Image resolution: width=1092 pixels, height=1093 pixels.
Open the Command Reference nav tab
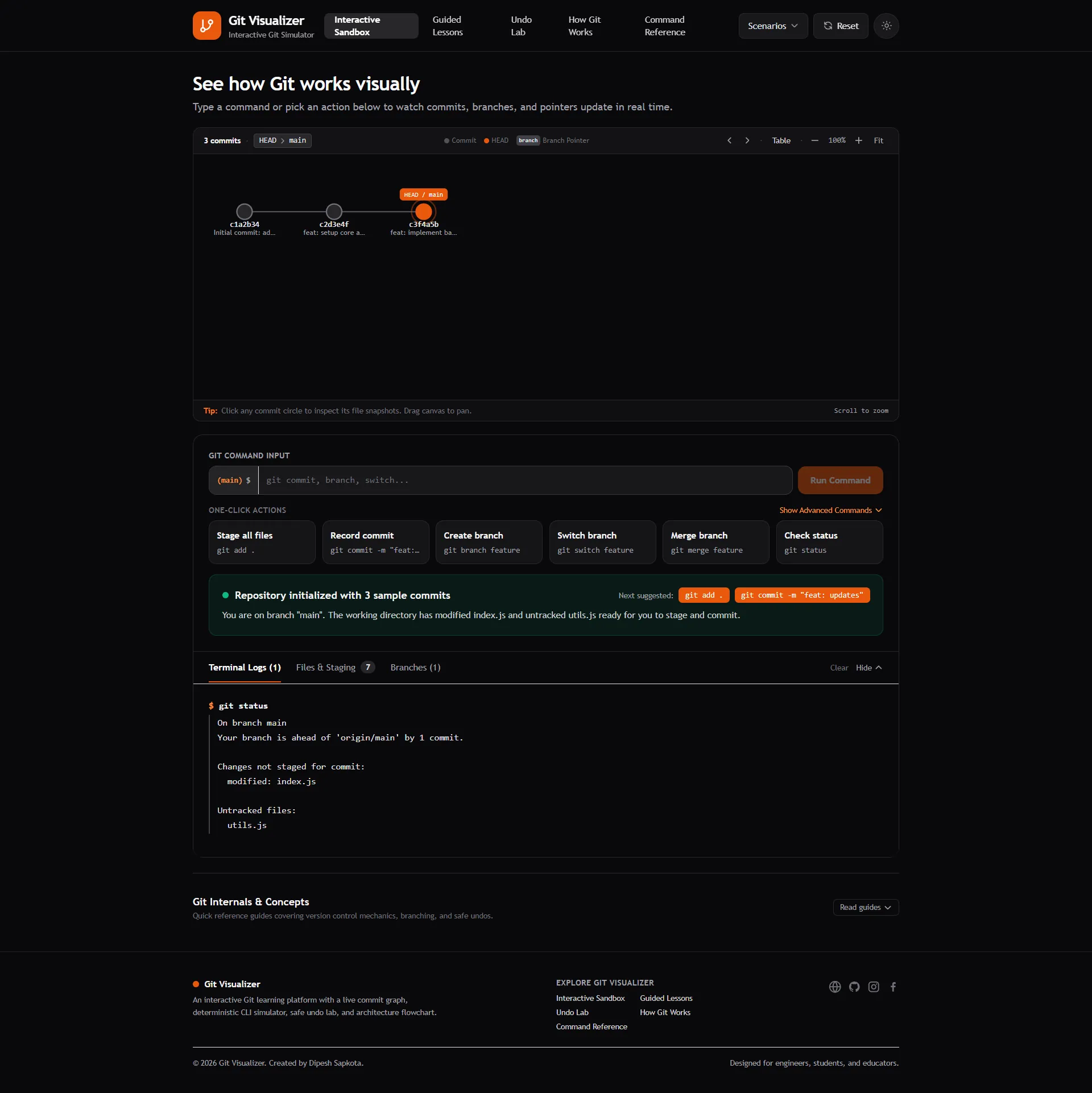click(665, 26)
